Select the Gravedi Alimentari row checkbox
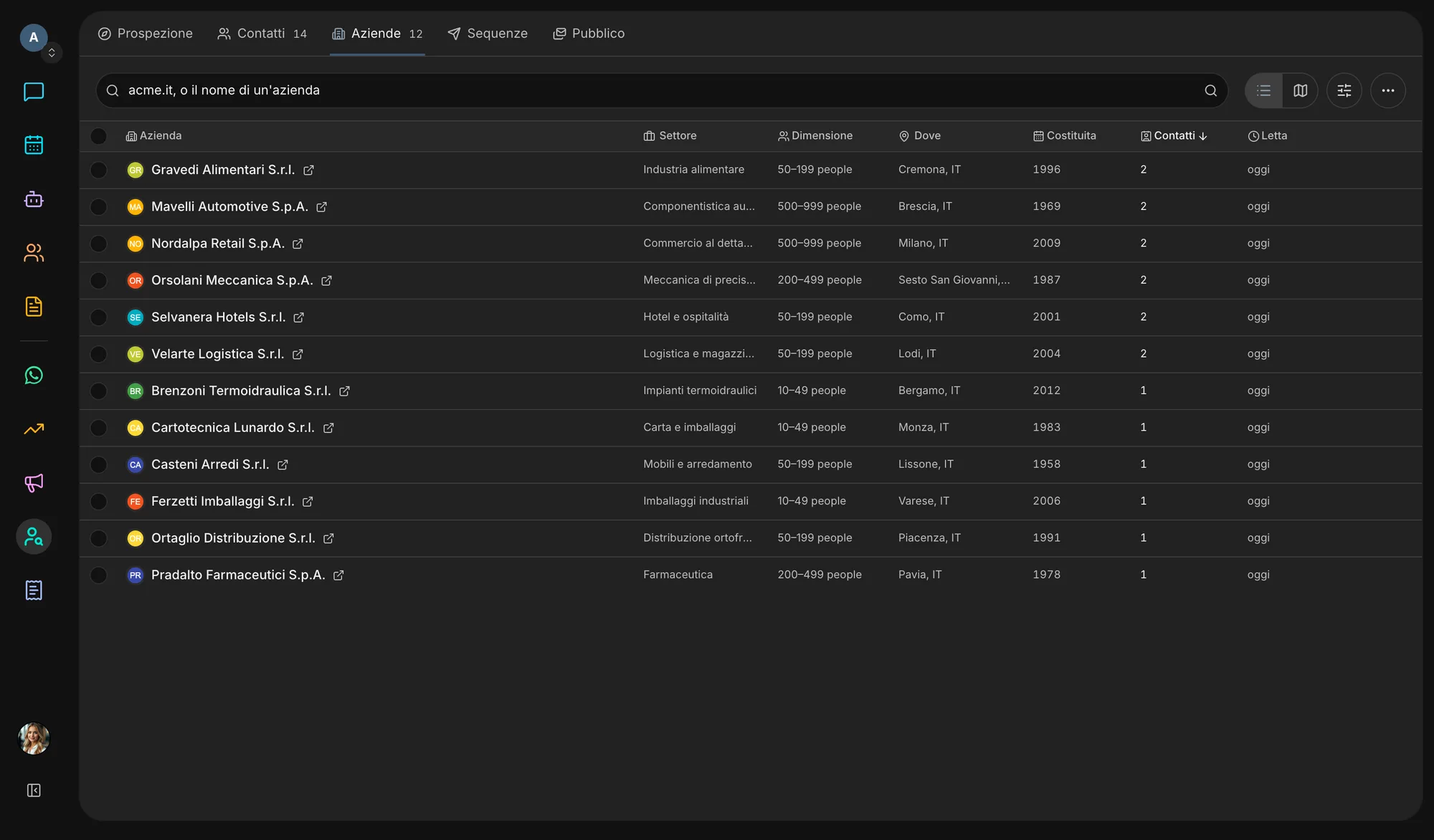This screenshot has width=1434, height=840. (x=99, y=170)
